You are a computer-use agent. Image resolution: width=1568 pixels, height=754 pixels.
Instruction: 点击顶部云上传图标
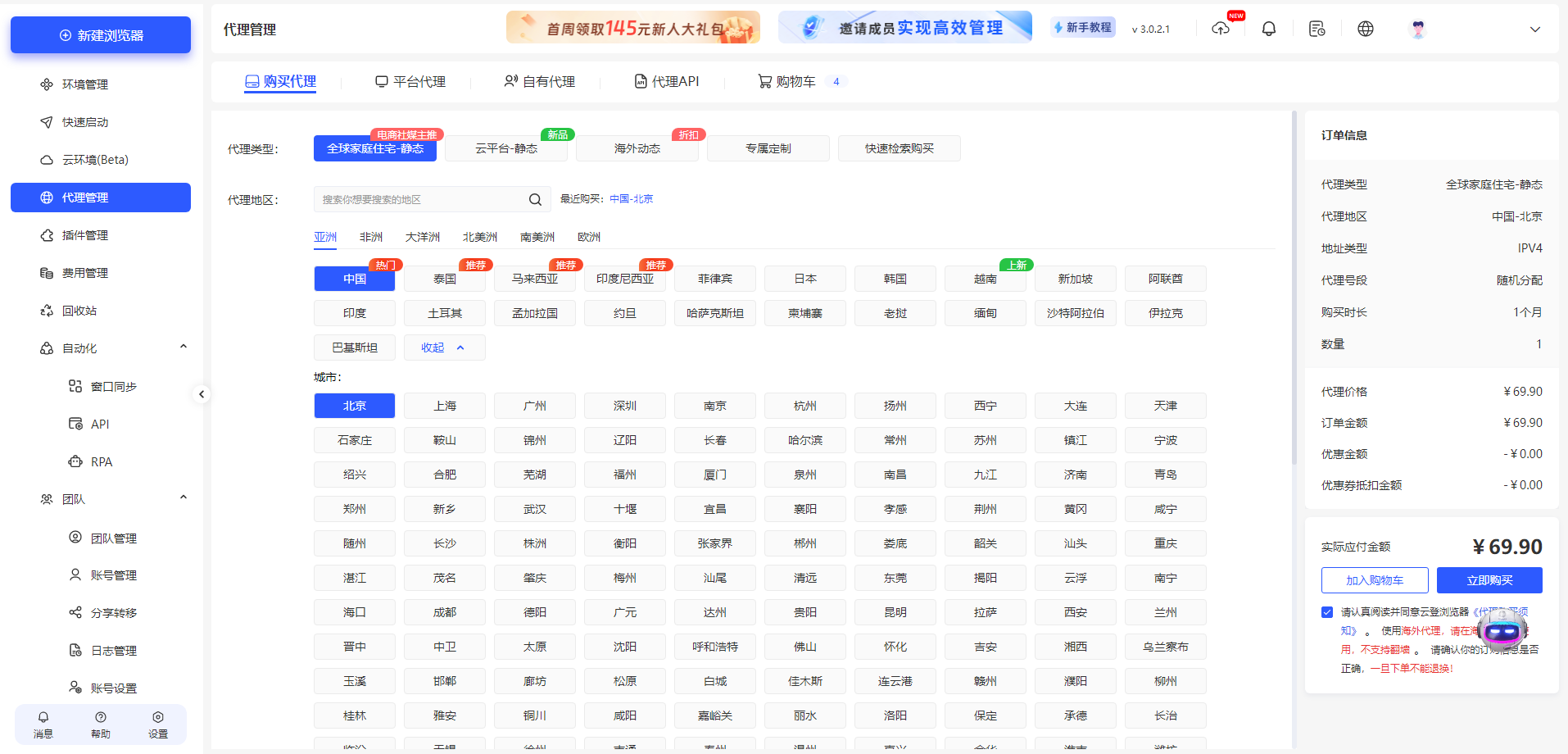pos(1220,28)
